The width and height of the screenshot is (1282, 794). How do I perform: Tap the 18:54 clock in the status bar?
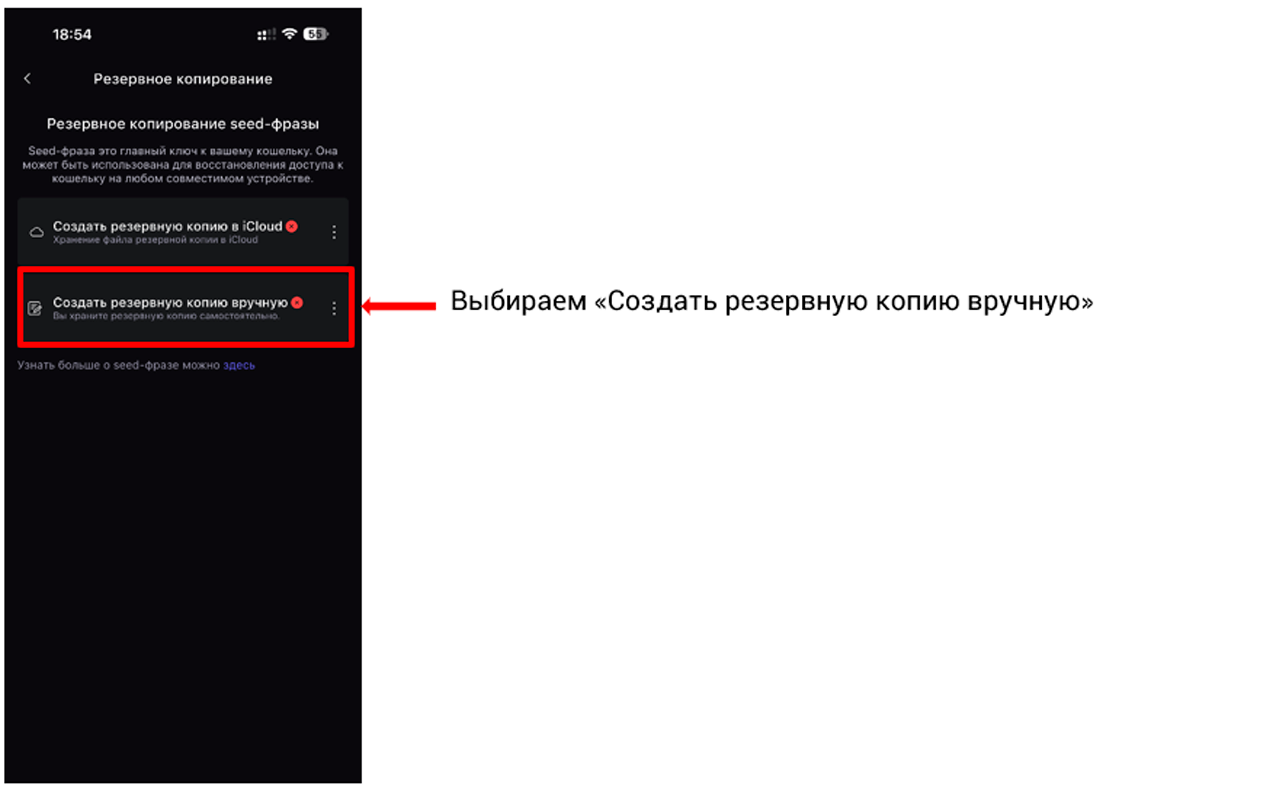pos(72,34)
